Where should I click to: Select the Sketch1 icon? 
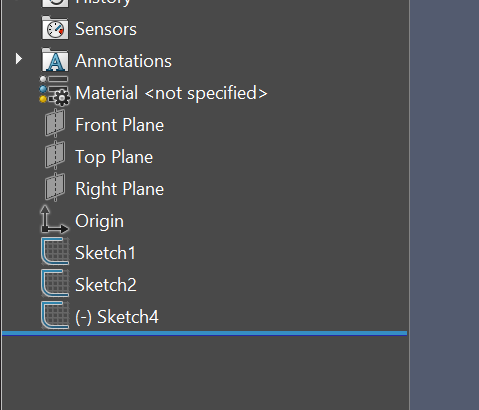click(x=55, y=251)
